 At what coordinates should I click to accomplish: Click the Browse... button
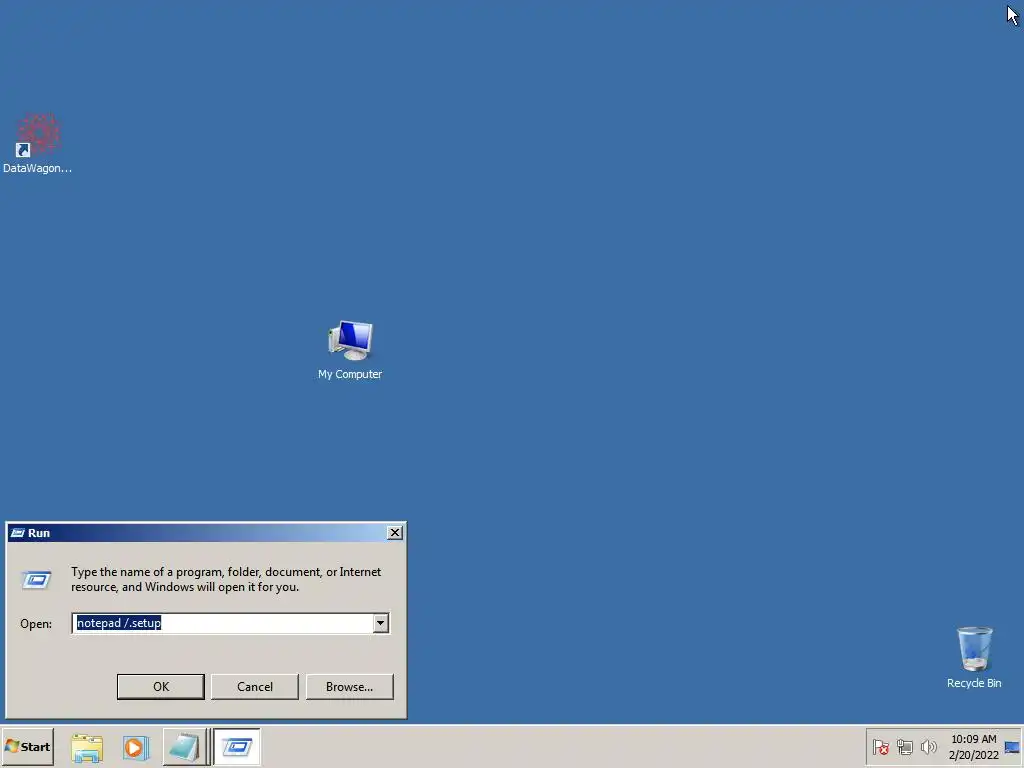point(349,686)
